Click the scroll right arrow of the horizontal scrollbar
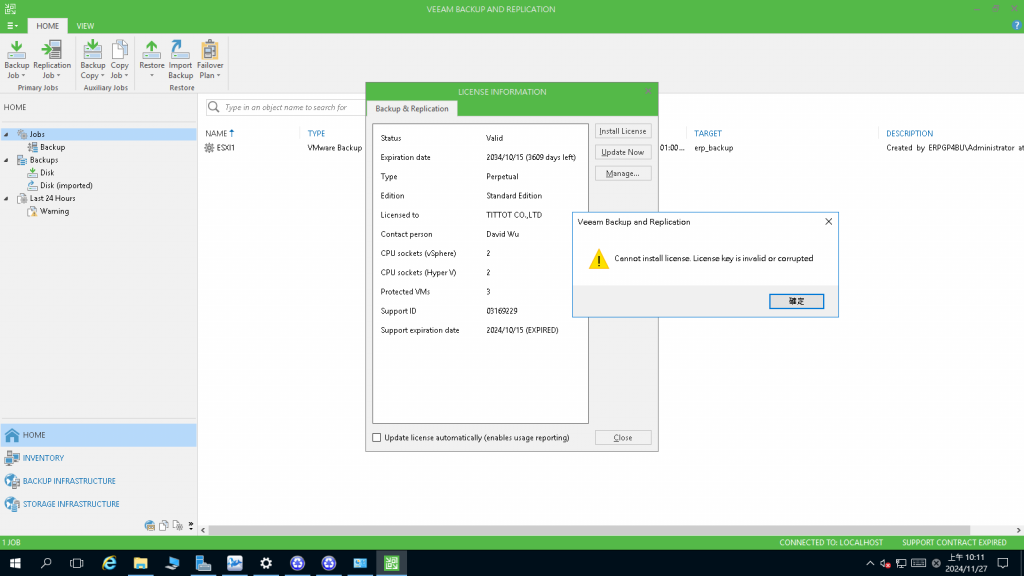Image resolution: width=1024 pixels, height=576 pixels. point(1018,530)
